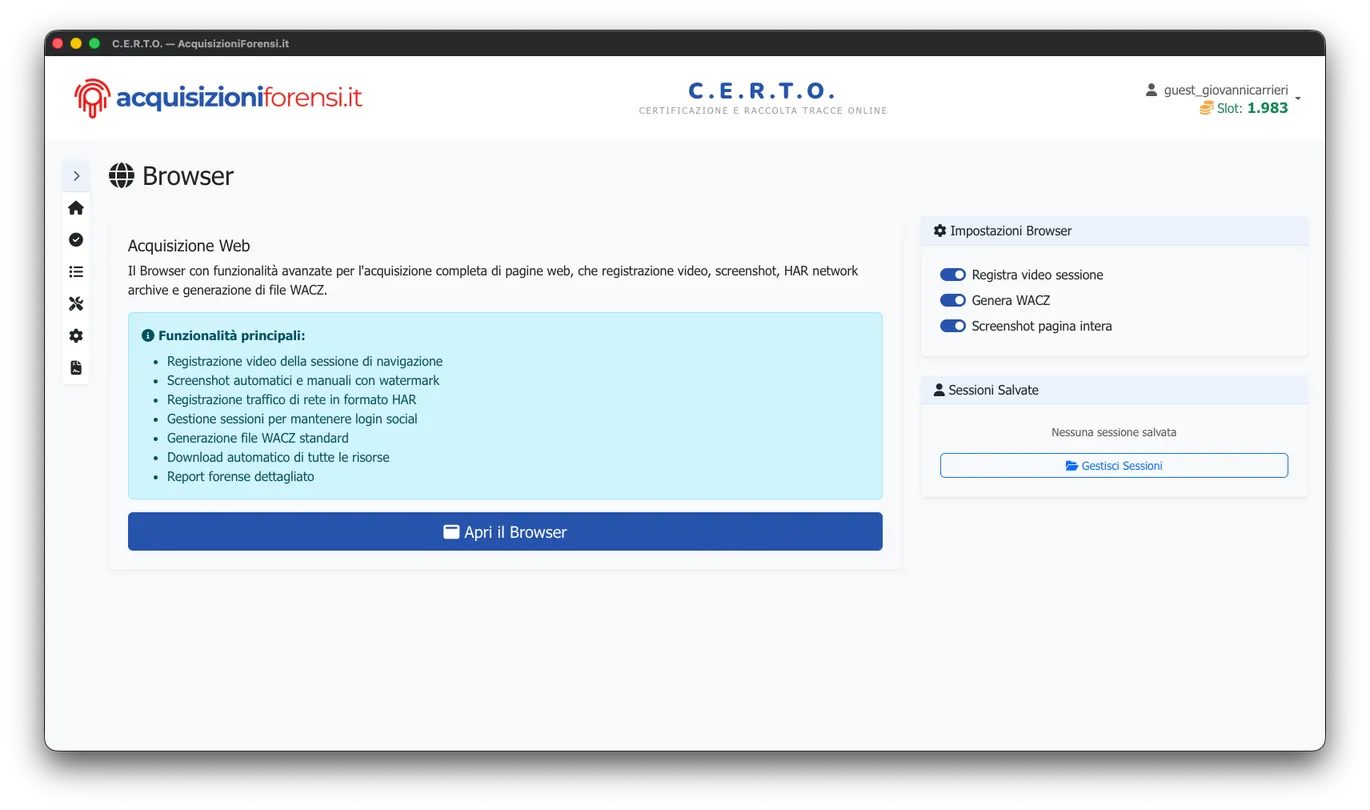
Task: Expand the sidebar with the chevron arrow
Action: tap(76, 174)
